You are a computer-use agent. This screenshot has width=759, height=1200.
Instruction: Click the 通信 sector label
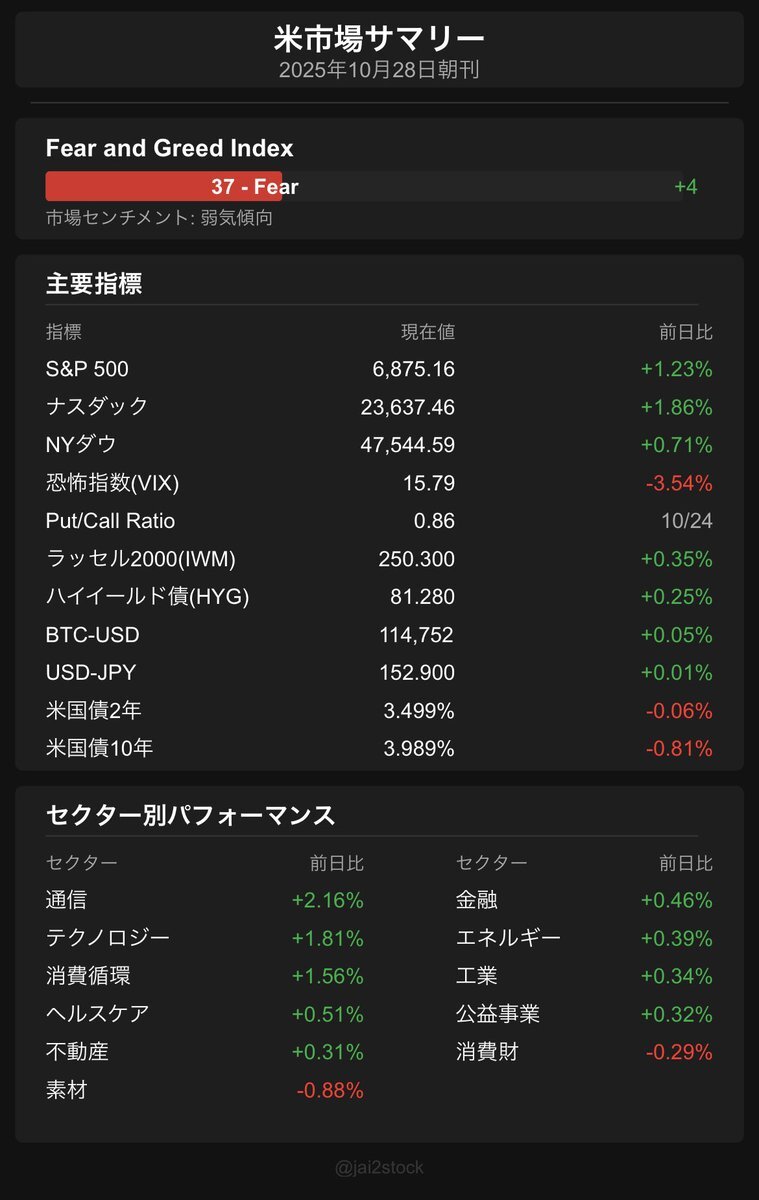point(66,900)
